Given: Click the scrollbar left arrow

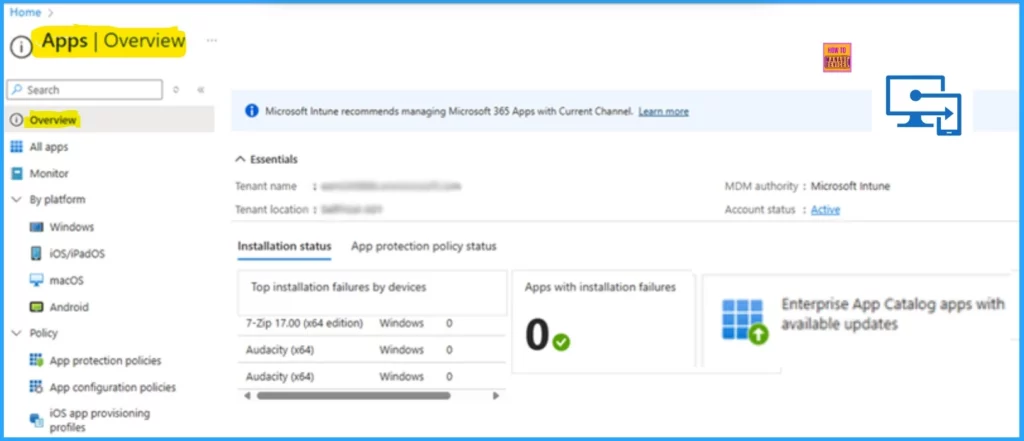Looking at the screenshot, I should point(248,395).
